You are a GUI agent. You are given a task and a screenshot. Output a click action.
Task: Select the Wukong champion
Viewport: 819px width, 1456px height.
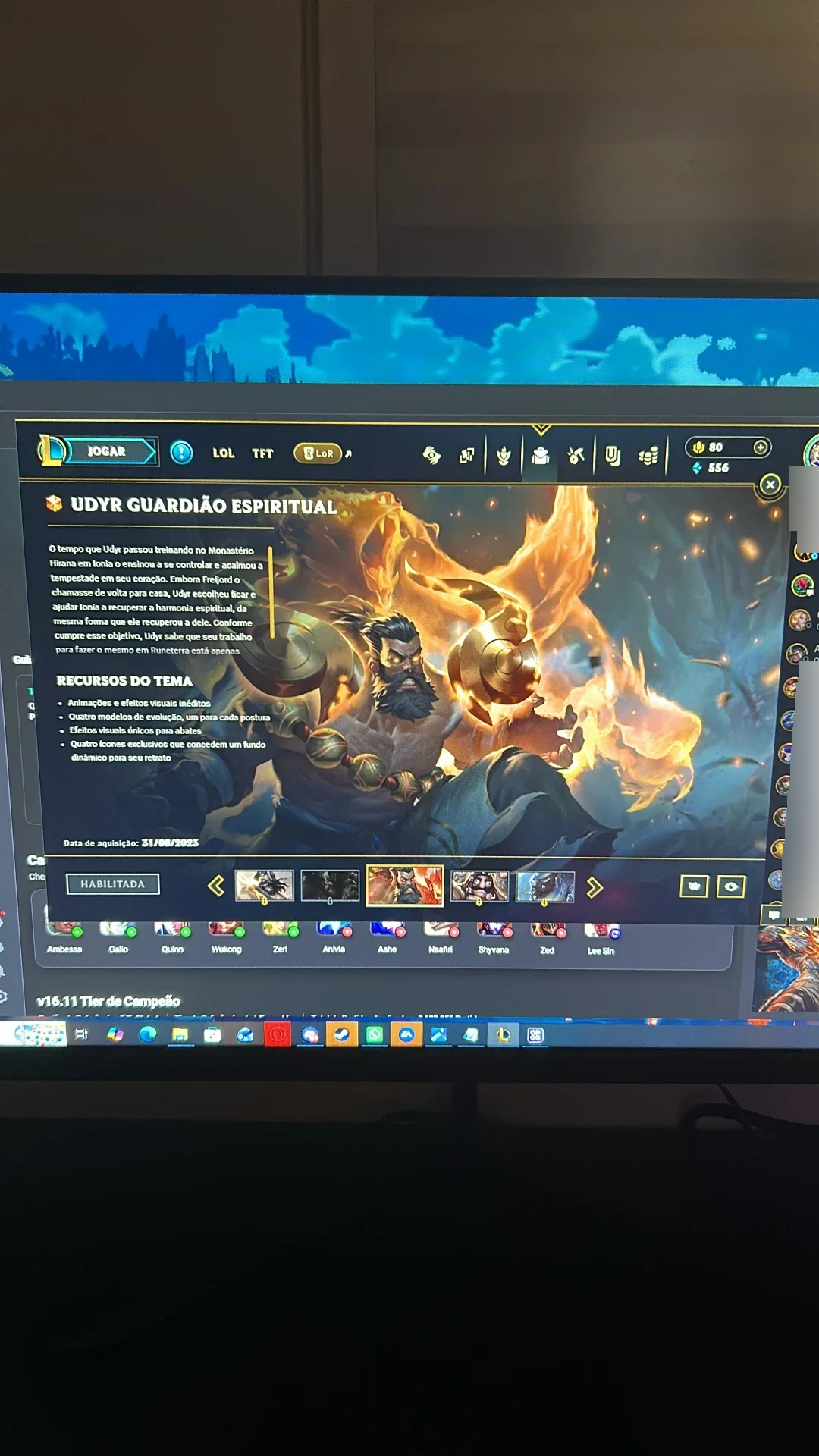(x=226, y=938)
